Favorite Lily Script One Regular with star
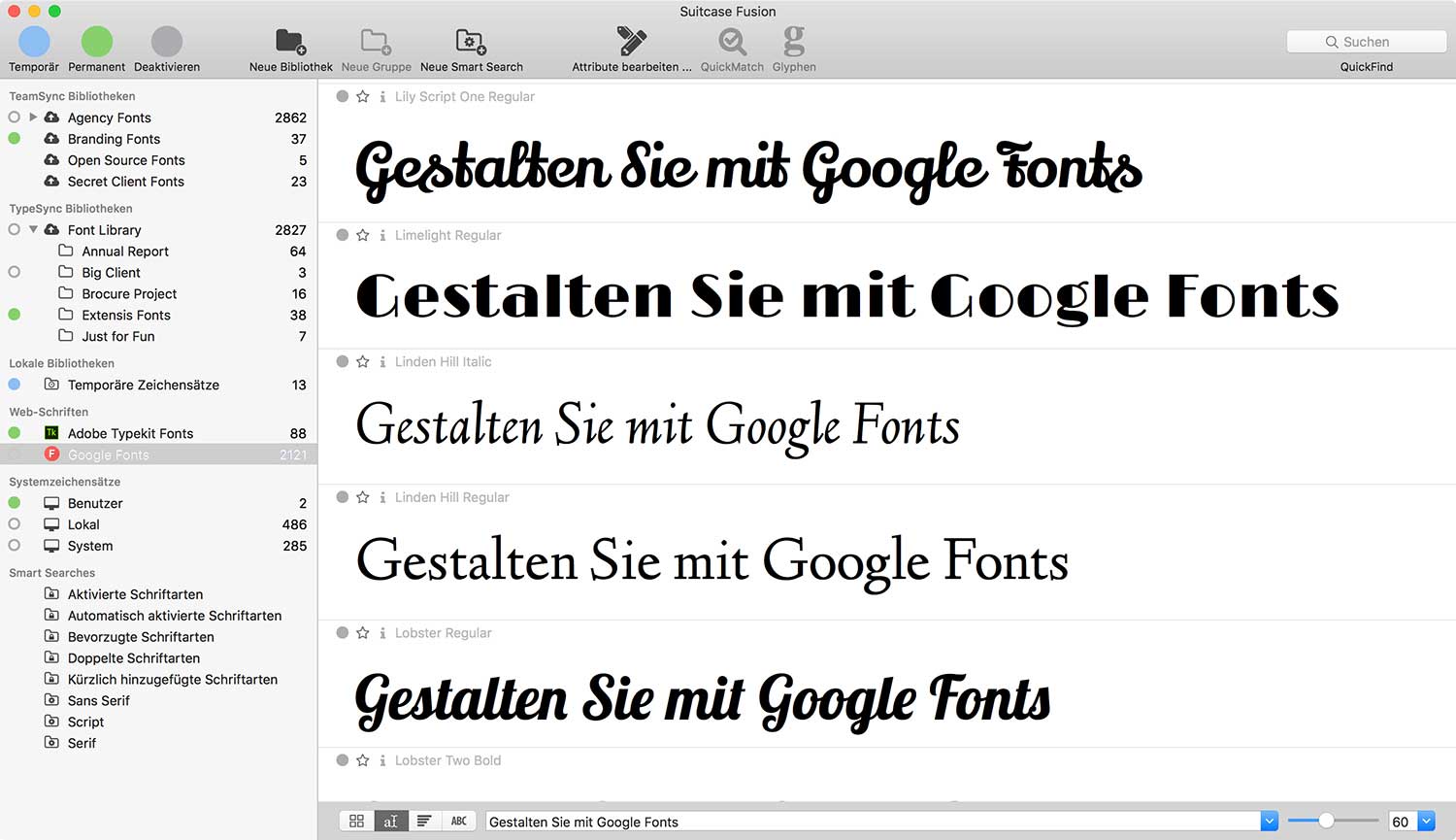This screenshot has height=840, width=1456. tap(363, 96)
